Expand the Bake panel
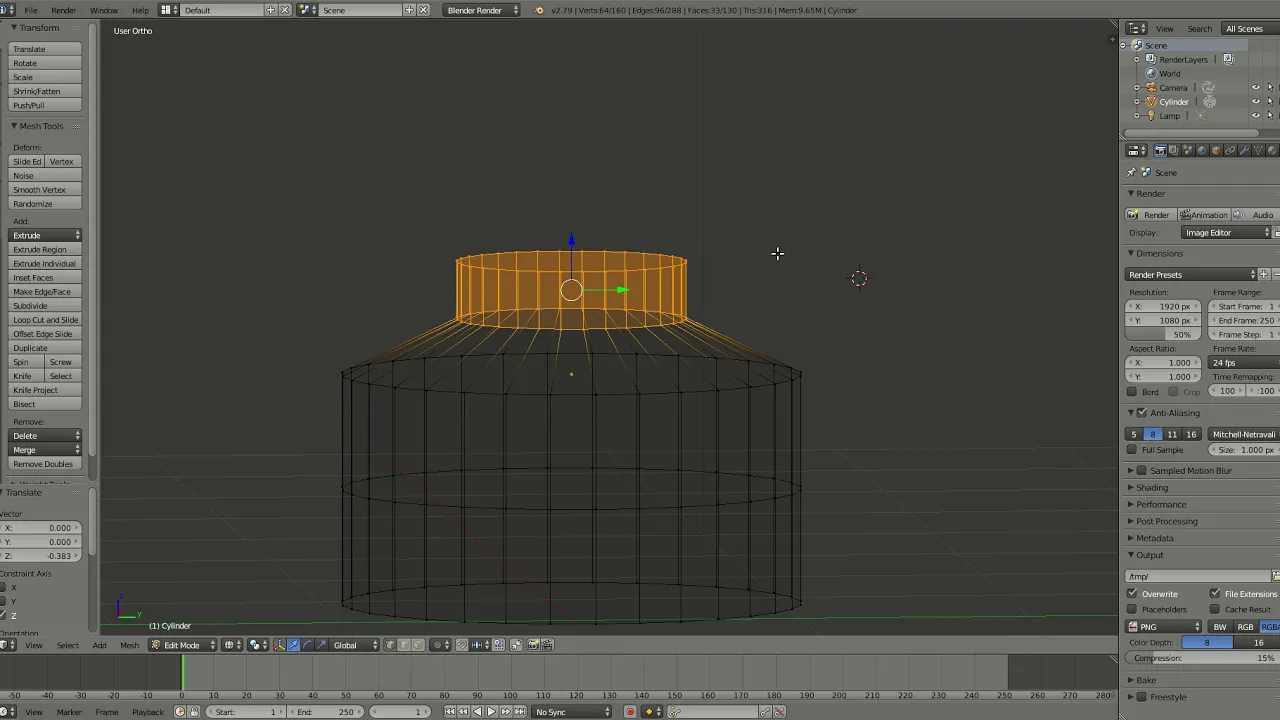The height and width of the screenshot is (720, 1280). (x=1145, y=680)
